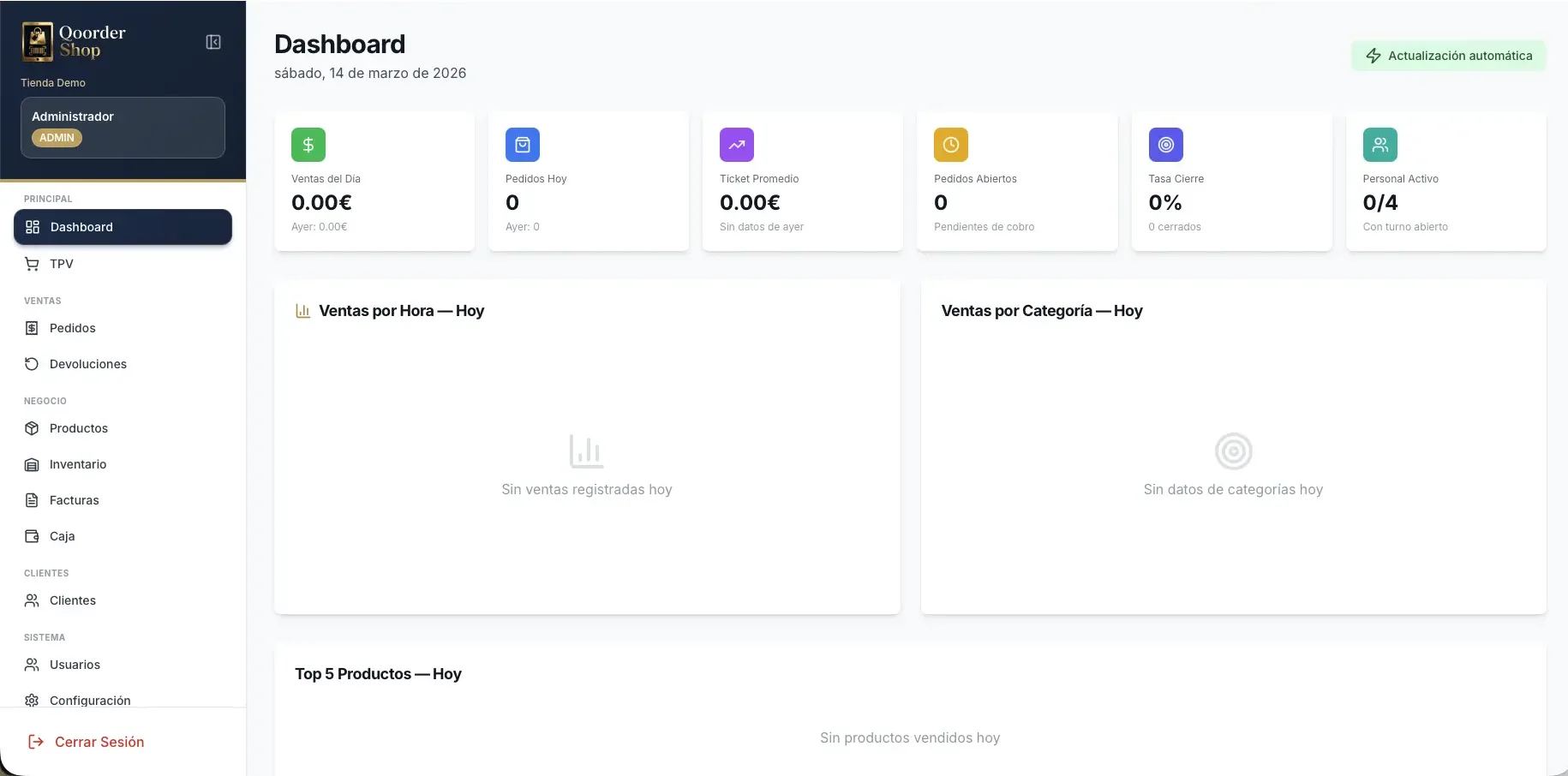Click the date 'sábado, 14 de marzo de 2026'

click(x=370, y=73)
